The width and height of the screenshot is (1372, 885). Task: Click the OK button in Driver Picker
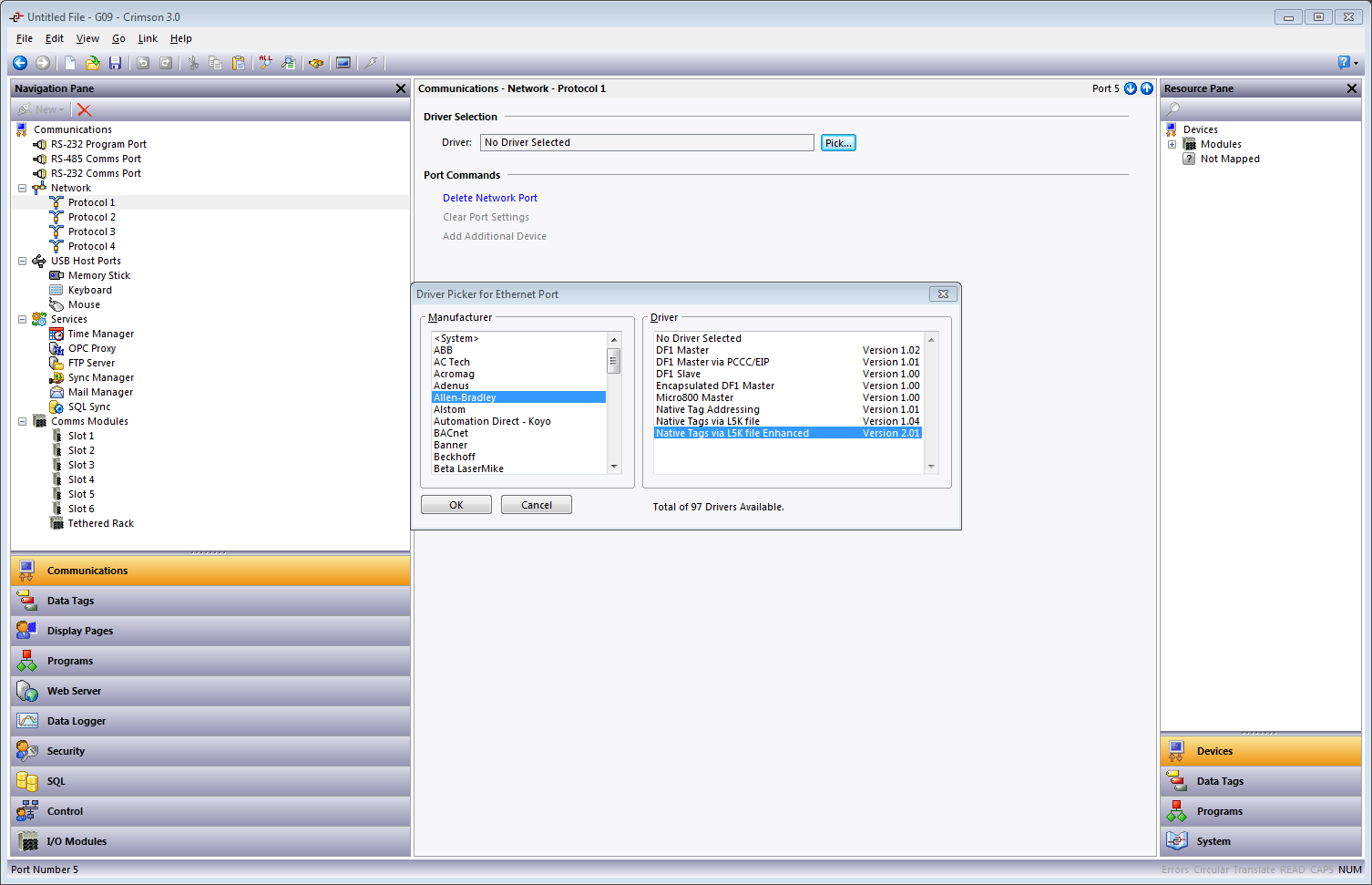pyautogui.click(x=456, y=505)
